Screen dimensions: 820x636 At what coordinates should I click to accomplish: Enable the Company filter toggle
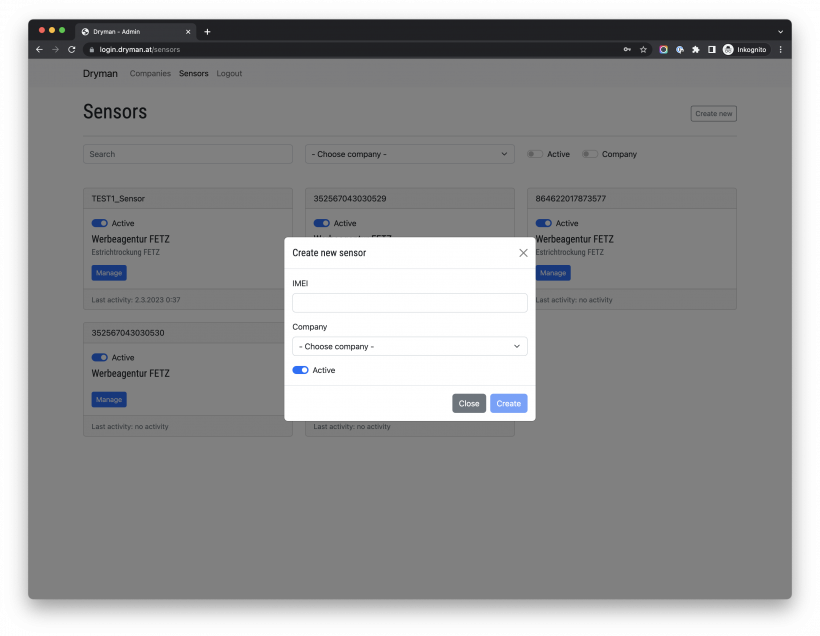(590, 154)
